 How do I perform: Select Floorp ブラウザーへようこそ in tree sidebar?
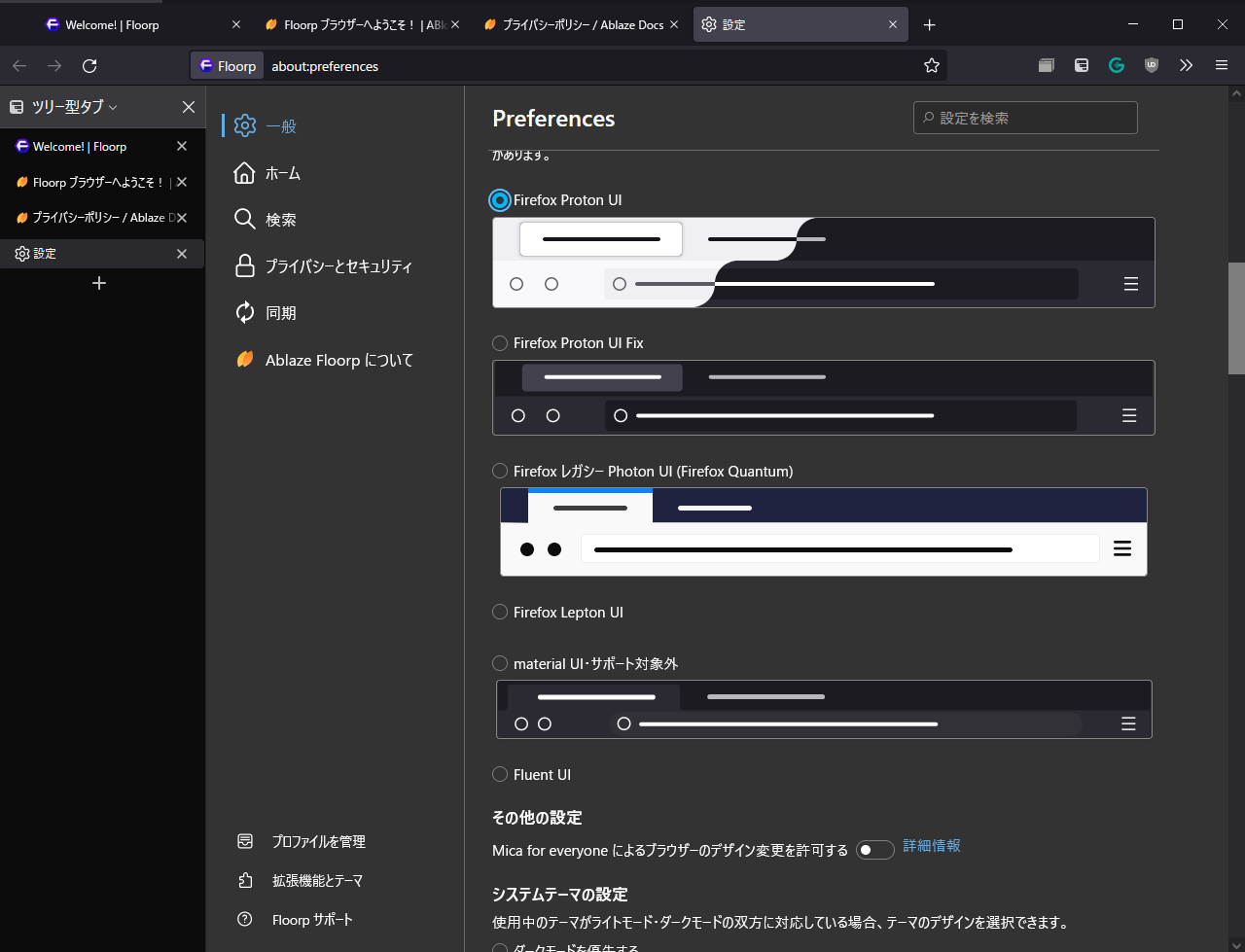click(102, 182)
